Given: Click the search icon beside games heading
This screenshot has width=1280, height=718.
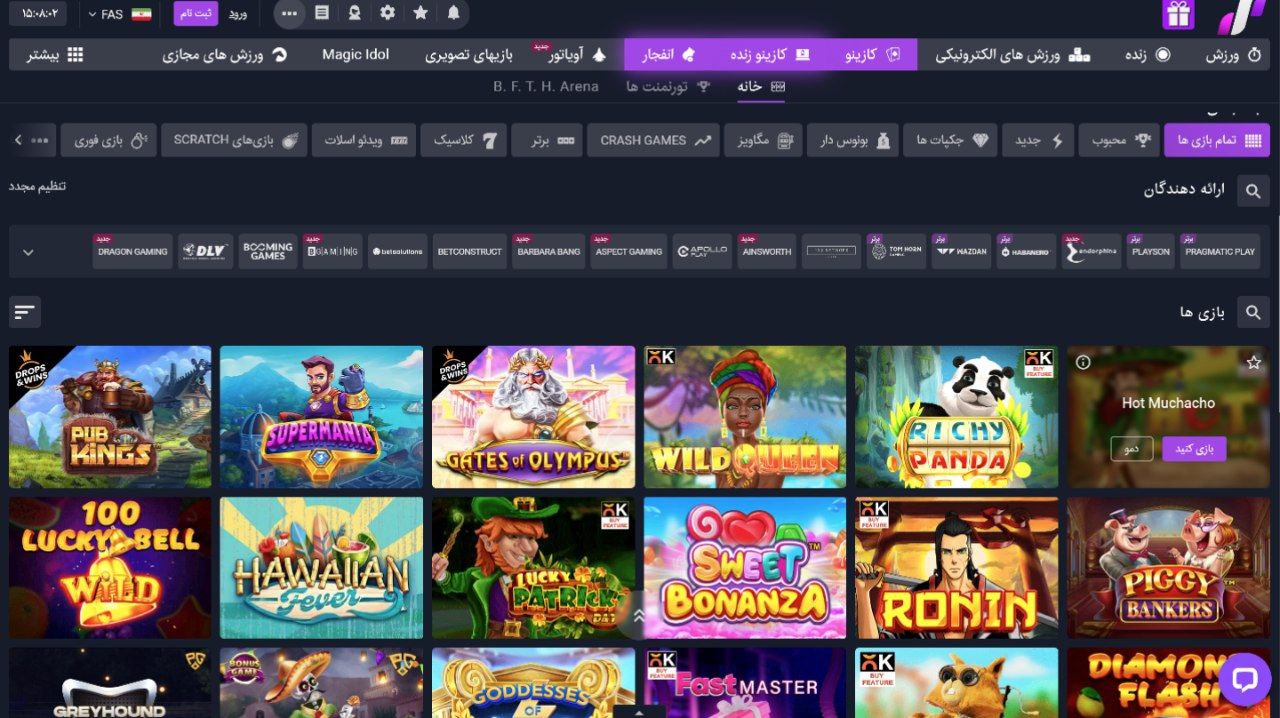Looking at the screenshot, I should (1252, 313).
